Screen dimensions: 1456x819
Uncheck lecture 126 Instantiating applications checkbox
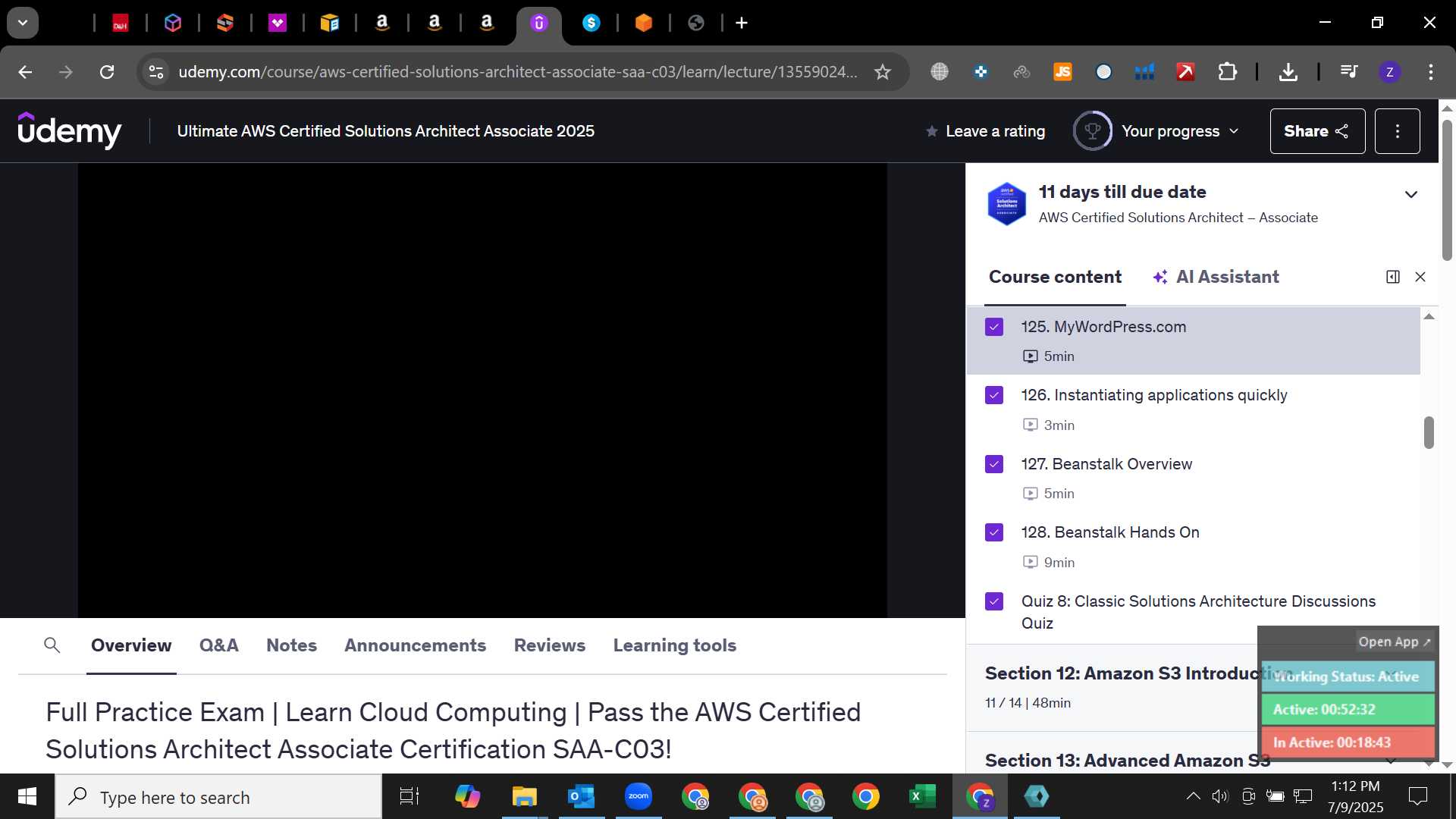[x=994, y=395]
